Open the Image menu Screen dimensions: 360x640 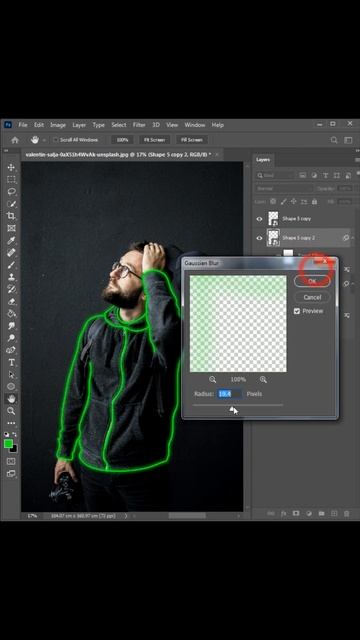pyautogui.click(x=58, y=125)
